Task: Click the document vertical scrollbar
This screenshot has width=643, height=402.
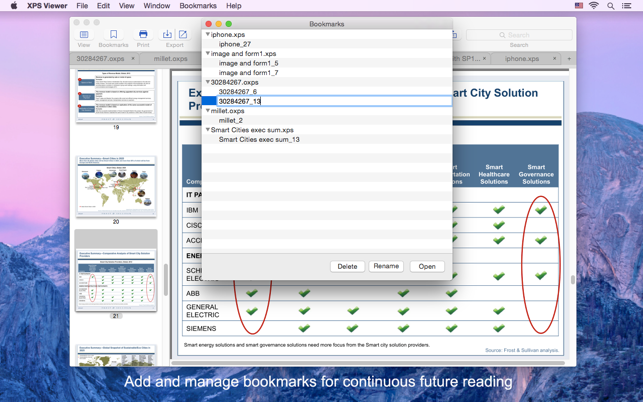Action: point(572,280)
